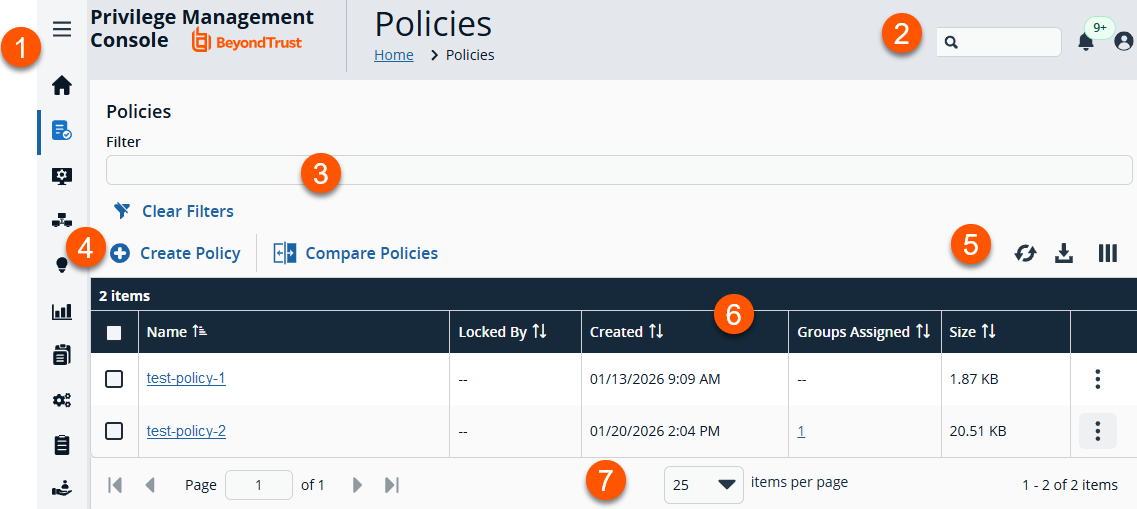Open the column chooser icon
Image resolution: width=1137 pixels, height=509 pixels.
(x=1107, y=253)
